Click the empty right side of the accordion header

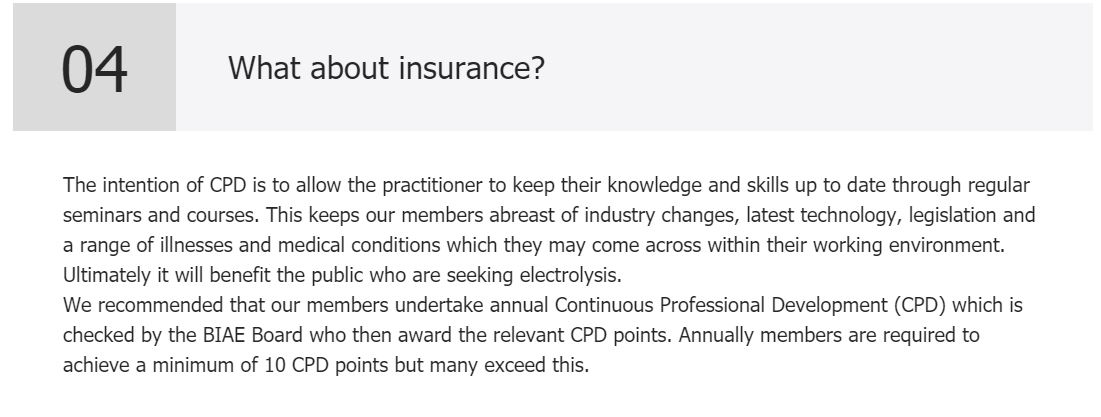pyautogui.click(x=850, y=68)
